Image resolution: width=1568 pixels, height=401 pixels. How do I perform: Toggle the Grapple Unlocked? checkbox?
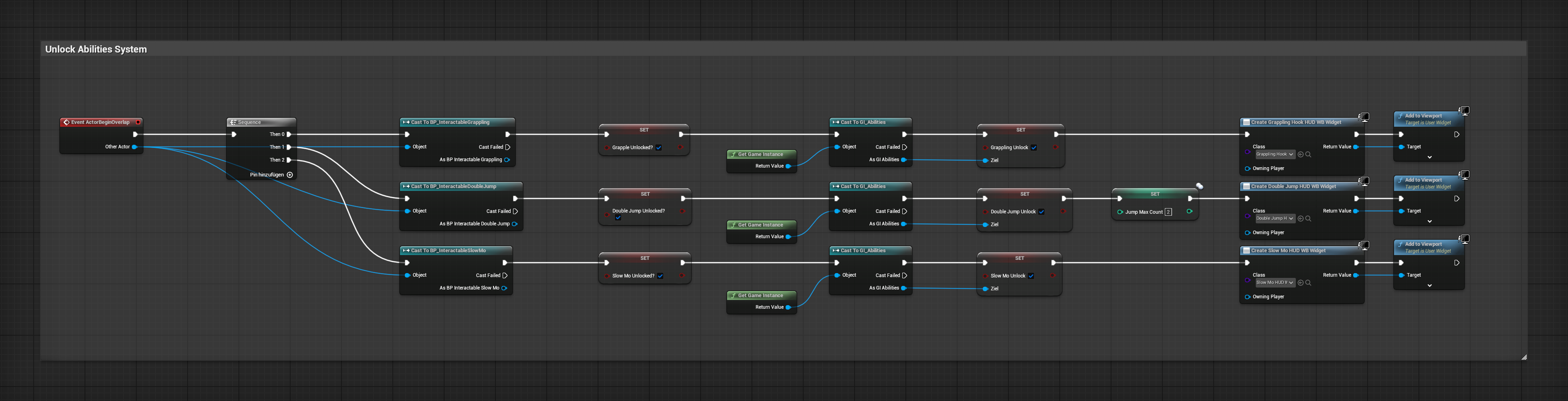coord(659,148)
